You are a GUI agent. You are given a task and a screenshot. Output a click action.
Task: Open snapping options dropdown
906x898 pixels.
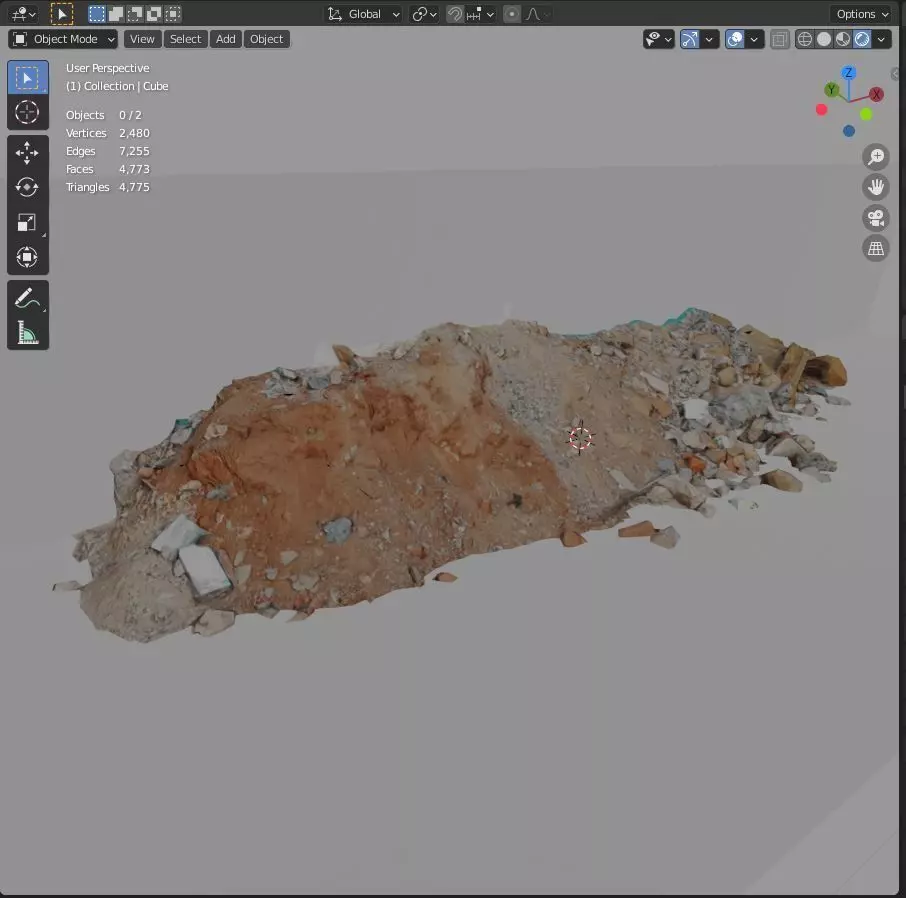point(481,14)
